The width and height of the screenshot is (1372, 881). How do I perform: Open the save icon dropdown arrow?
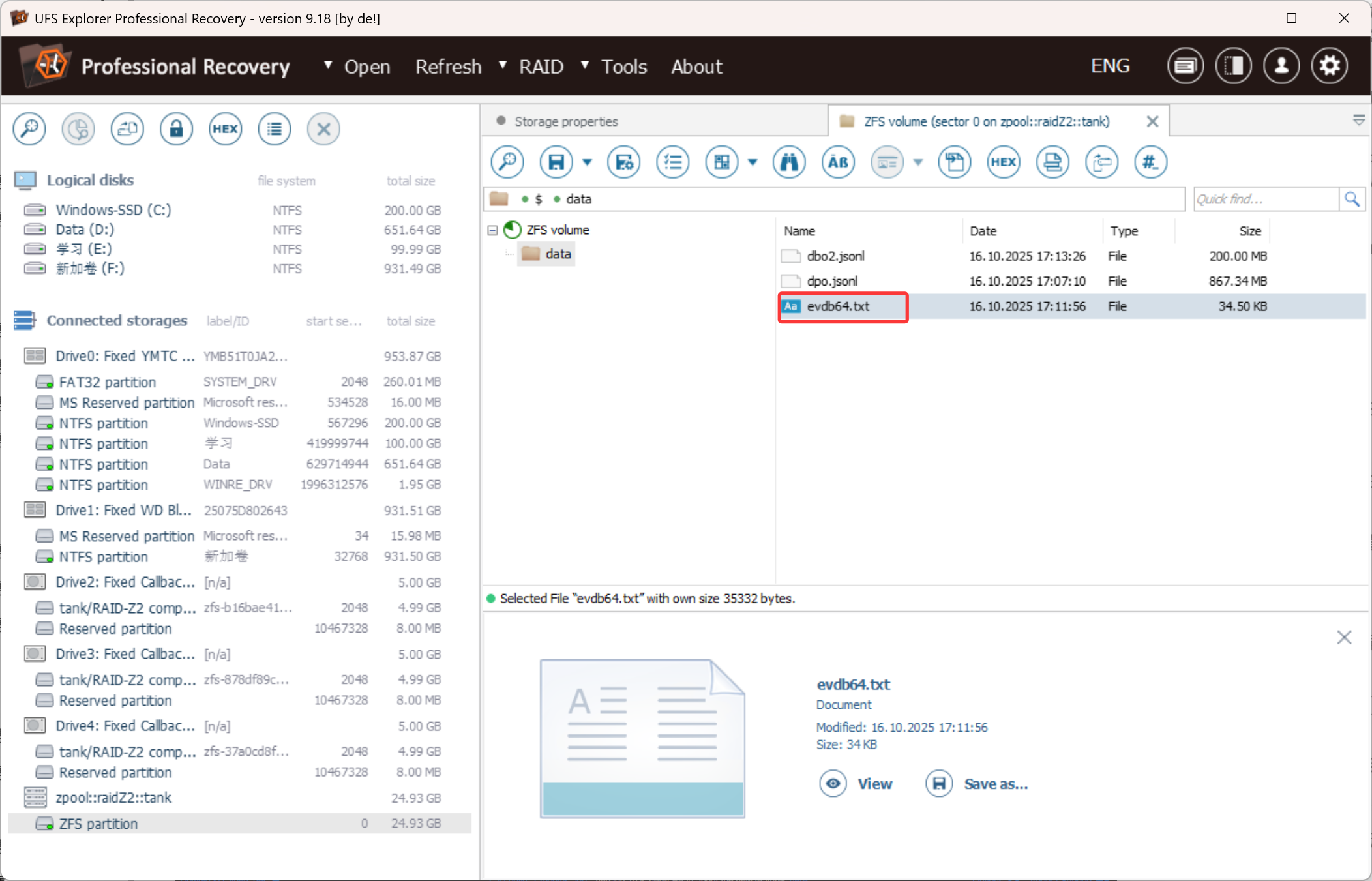point(587,162)
